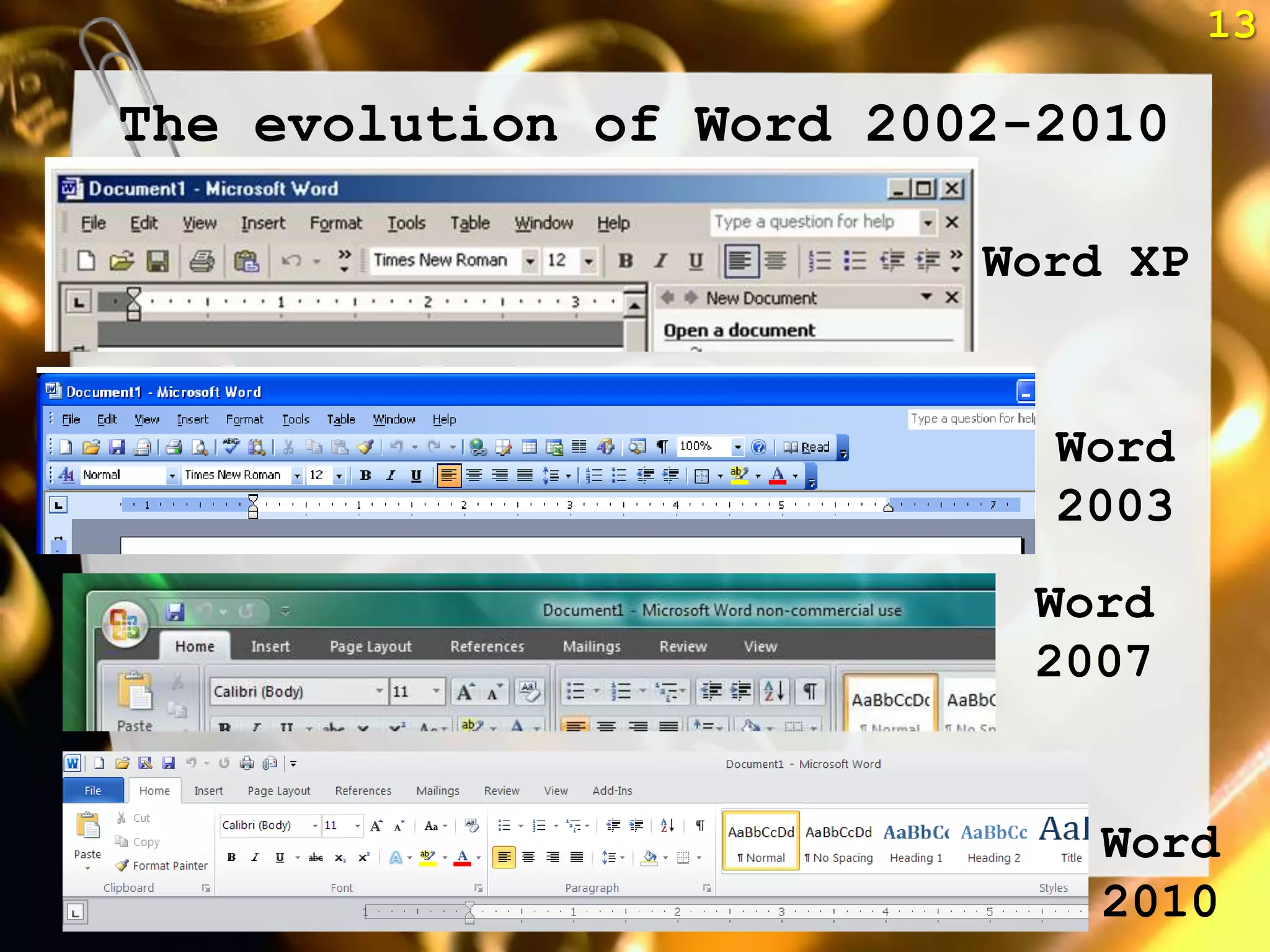Open the font size 12 dropdown in Word XP
1270x952 pixels.
588,261
